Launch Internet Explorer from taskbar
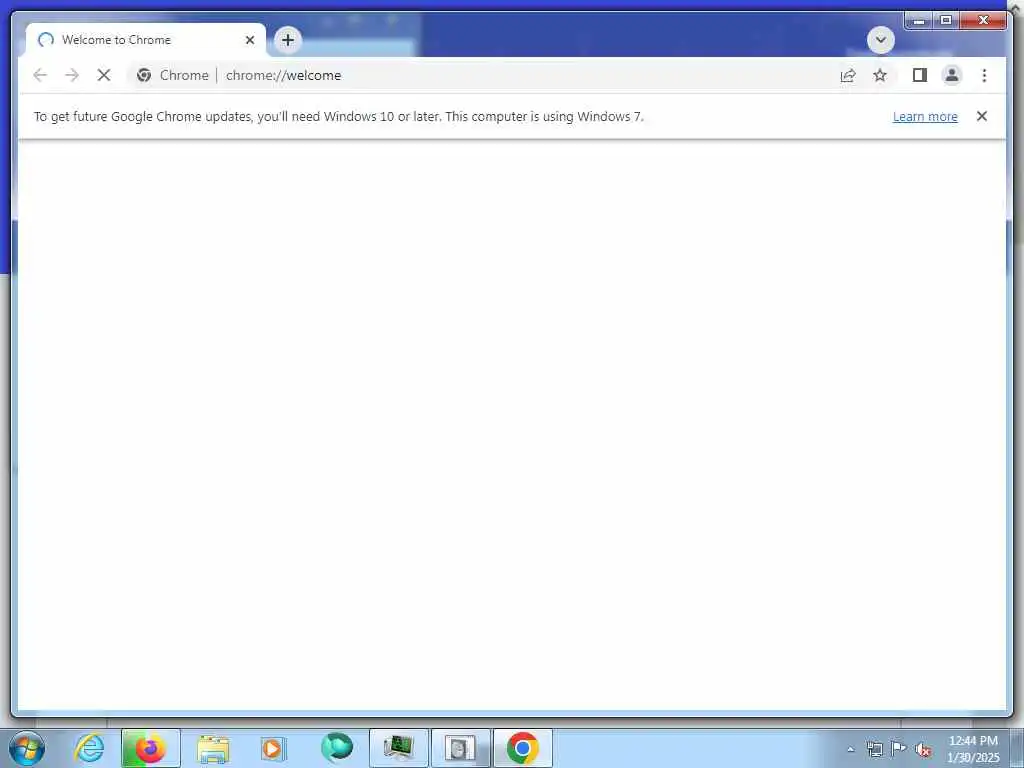Viewport: 1024px width, 768px height. [89, 748]
